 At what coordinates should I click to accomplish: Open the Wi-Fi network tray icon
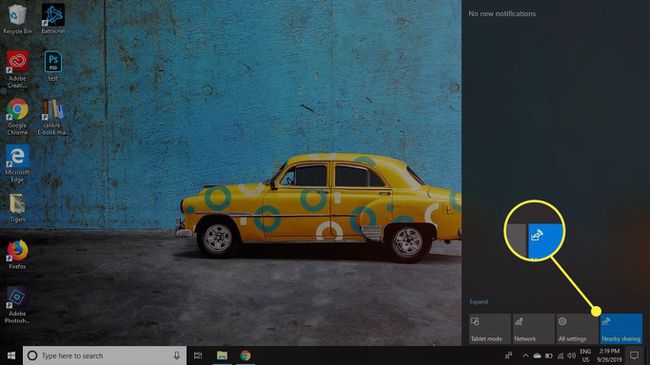(x=560, y=355)
